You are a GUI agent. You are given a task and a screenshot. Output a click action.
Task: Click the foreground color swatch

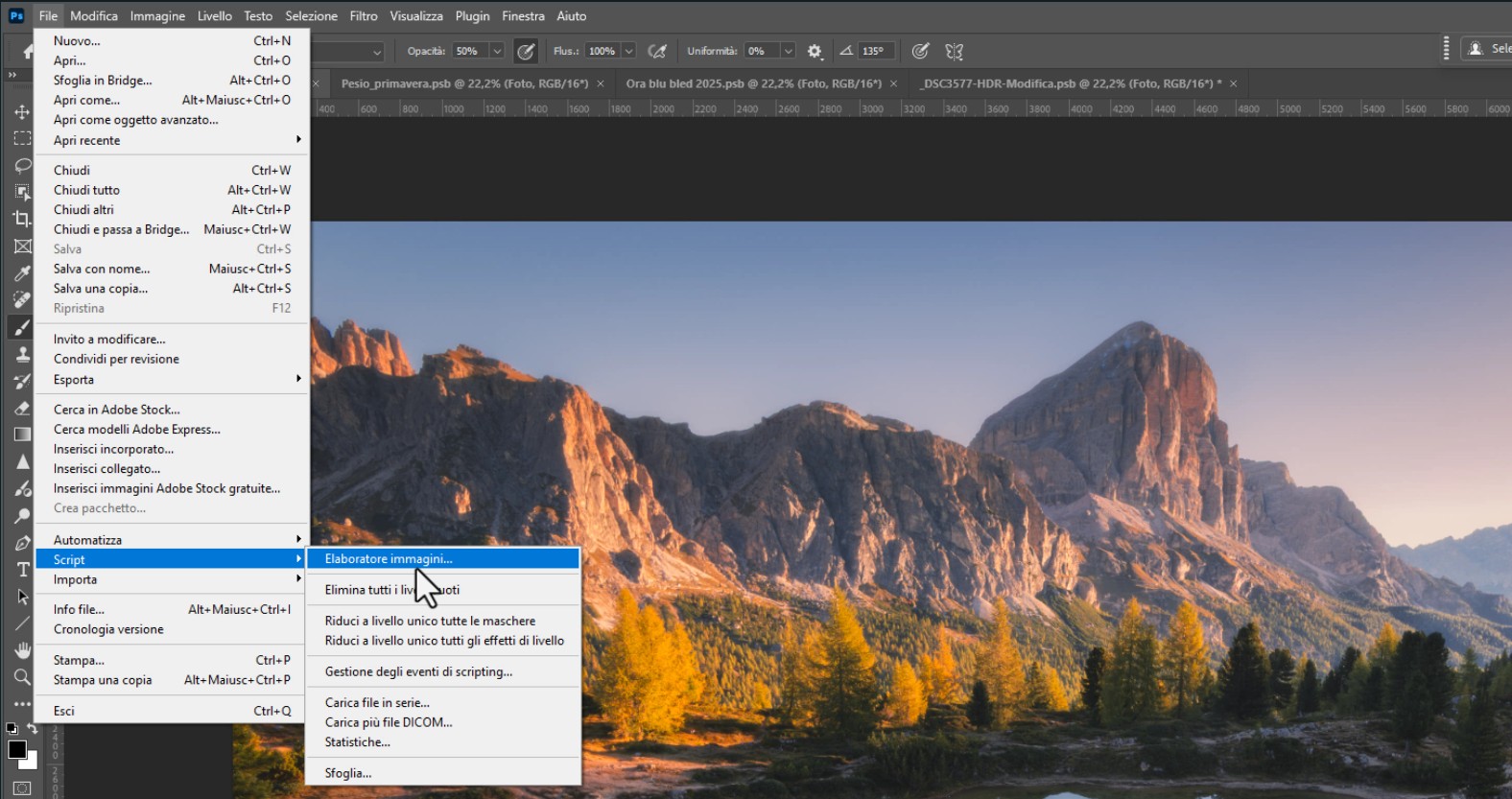(16, 749)
